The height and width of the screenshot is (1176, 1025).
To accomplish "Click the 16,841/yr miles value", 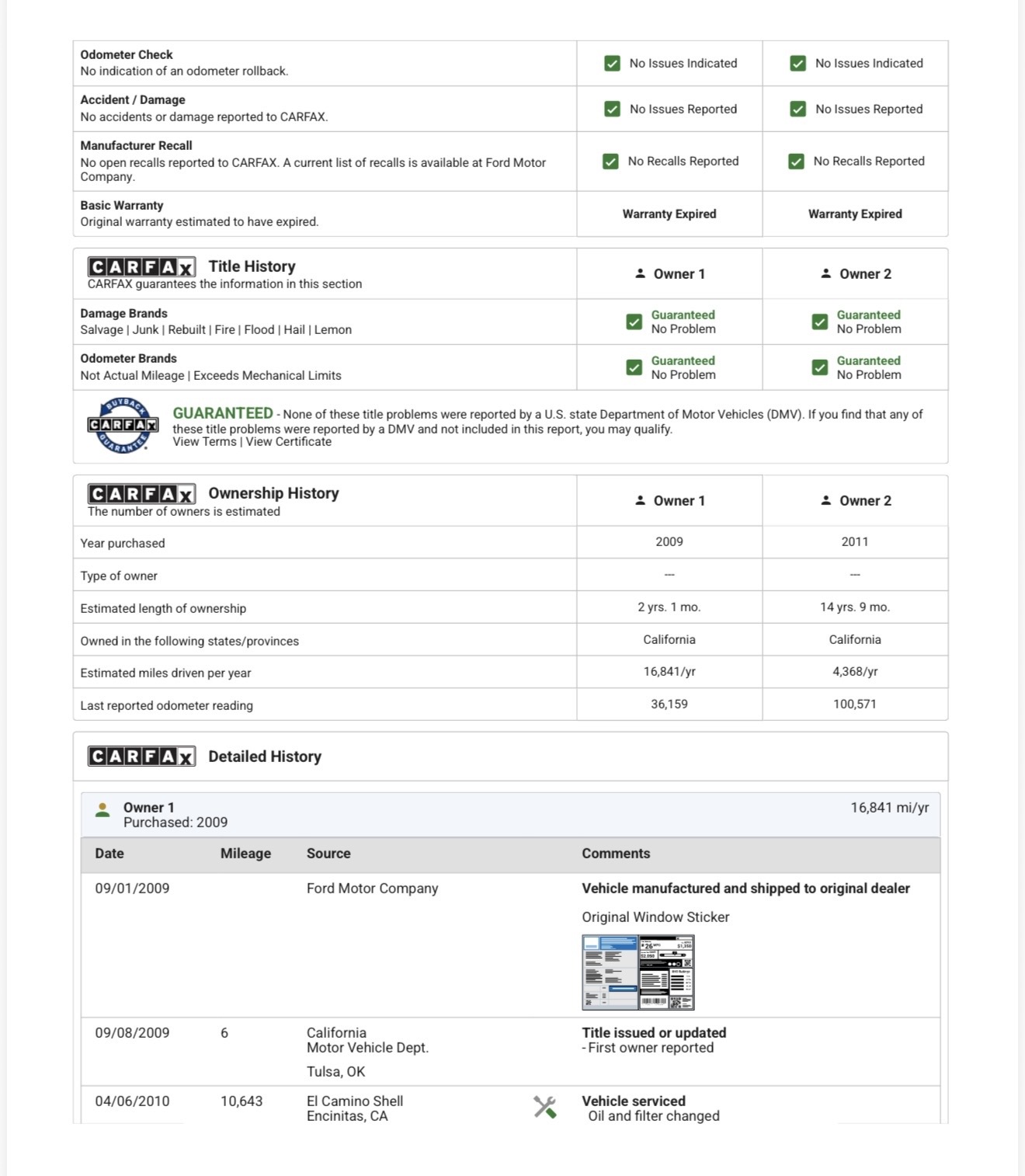I will point(669,672).
